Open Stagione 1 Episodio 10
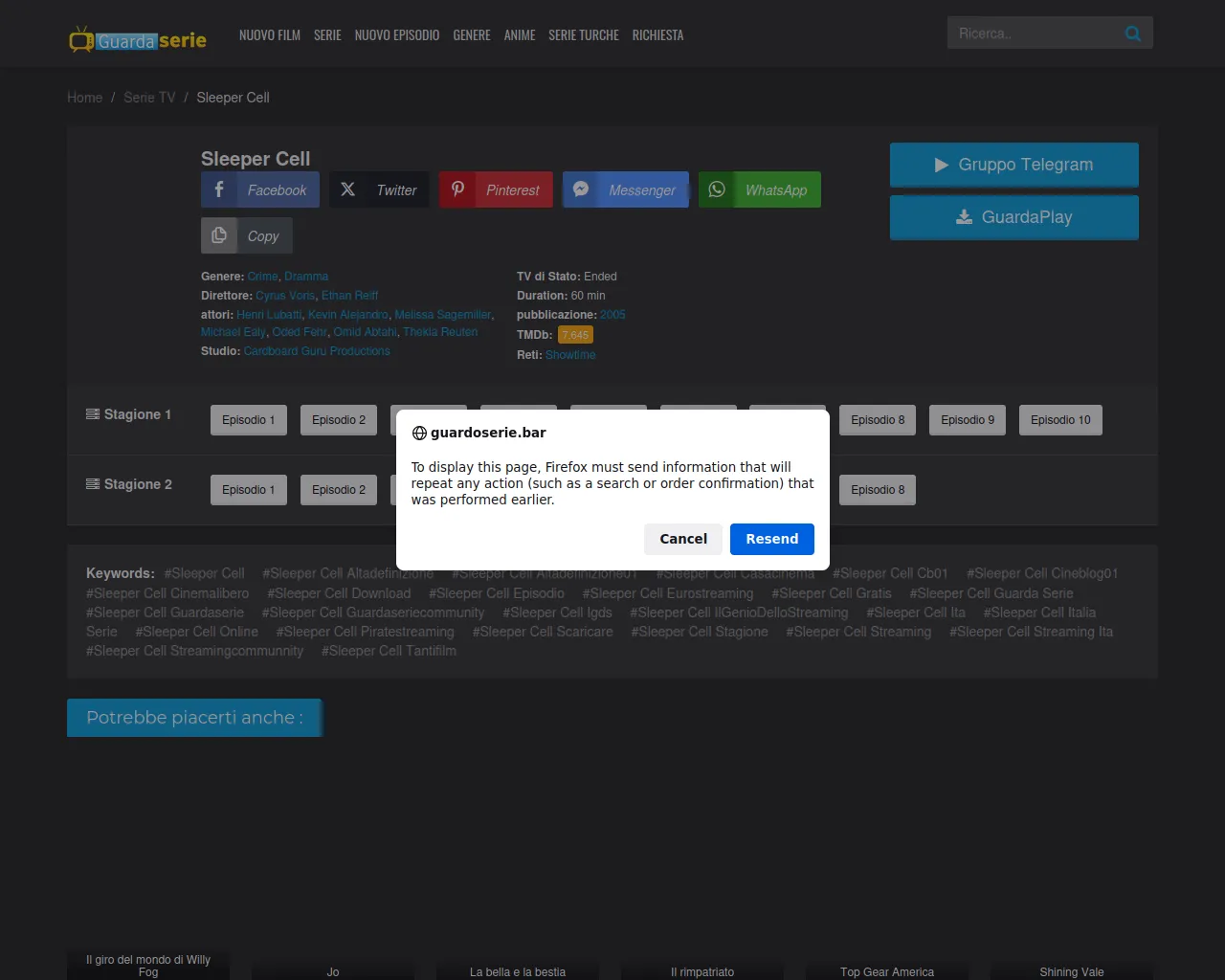 click(1060, 420)
